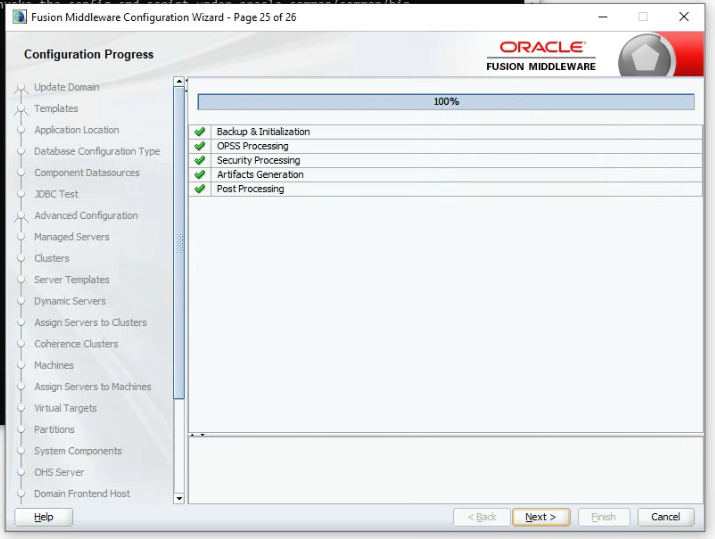
Task: Click the wizard application icon in title bar
Action: (x=20, y=17)
